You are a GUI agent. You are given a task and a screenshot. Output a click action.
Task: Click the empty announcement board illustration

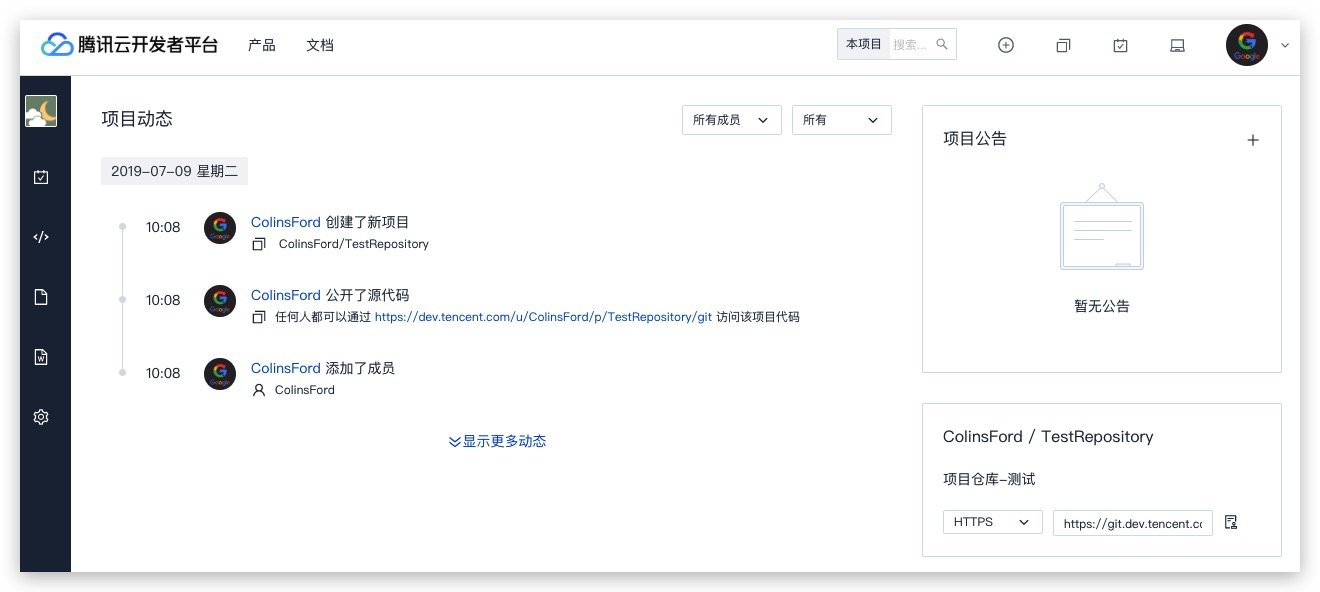coord(1101,227)
